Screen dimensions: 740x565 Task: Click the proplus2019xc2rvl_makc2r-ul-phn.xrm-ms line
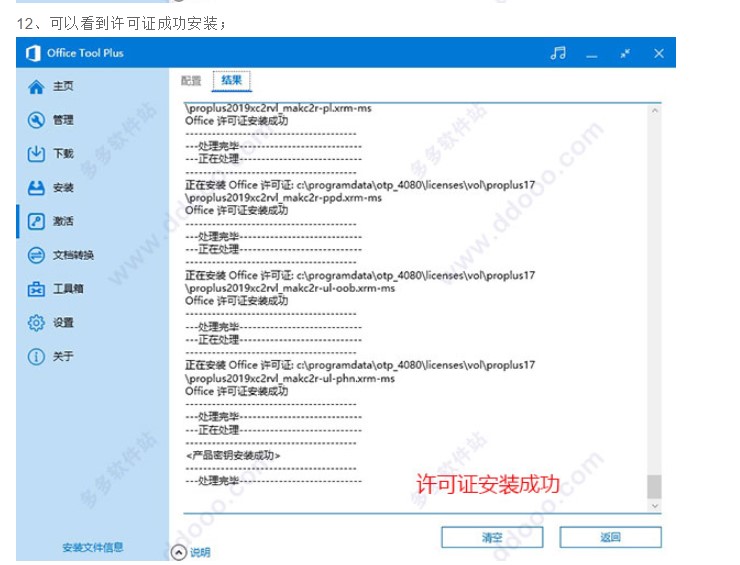[290, 378]
